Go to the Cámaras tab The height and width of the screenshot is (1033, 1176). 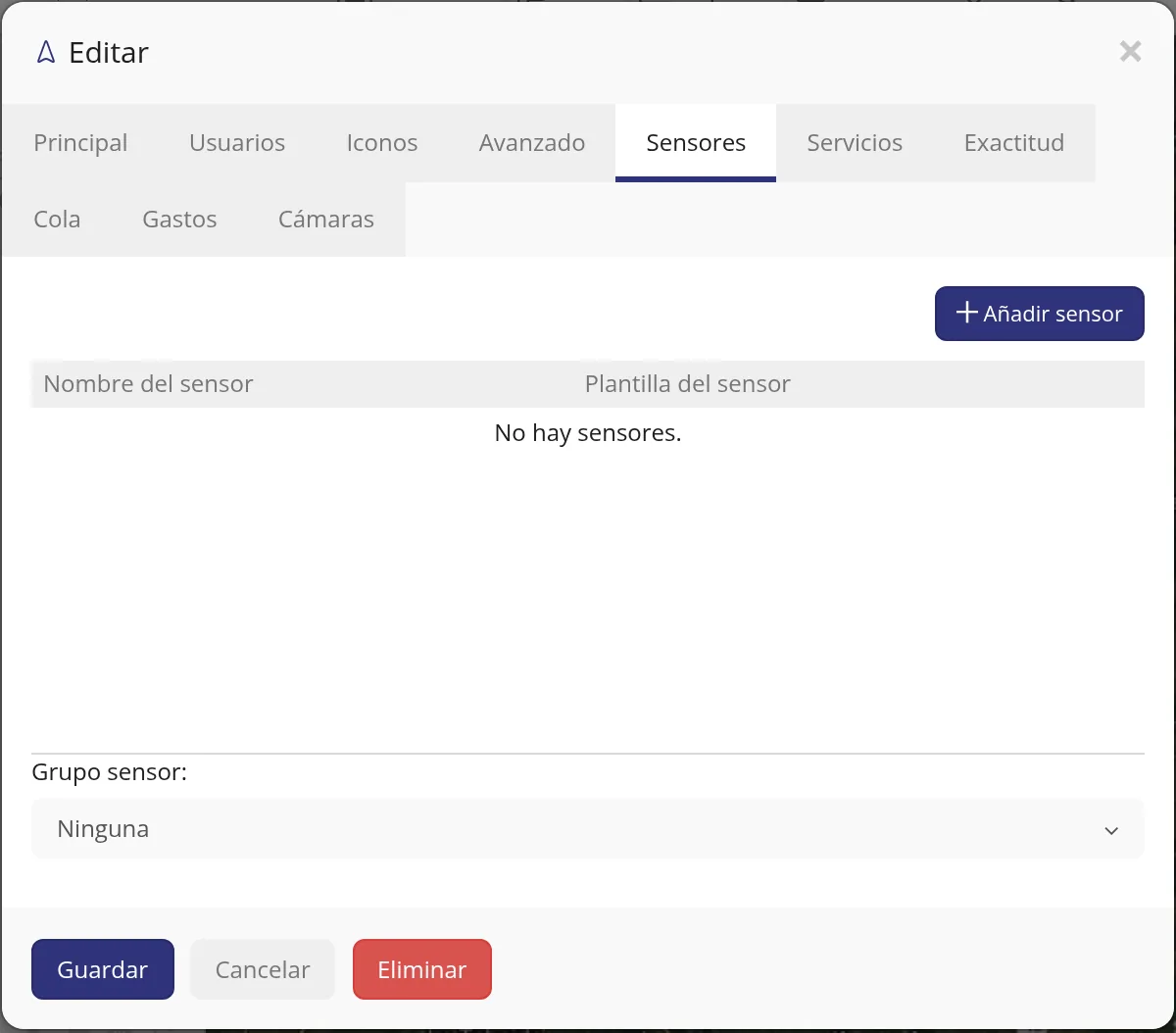(x=326, y=220)
